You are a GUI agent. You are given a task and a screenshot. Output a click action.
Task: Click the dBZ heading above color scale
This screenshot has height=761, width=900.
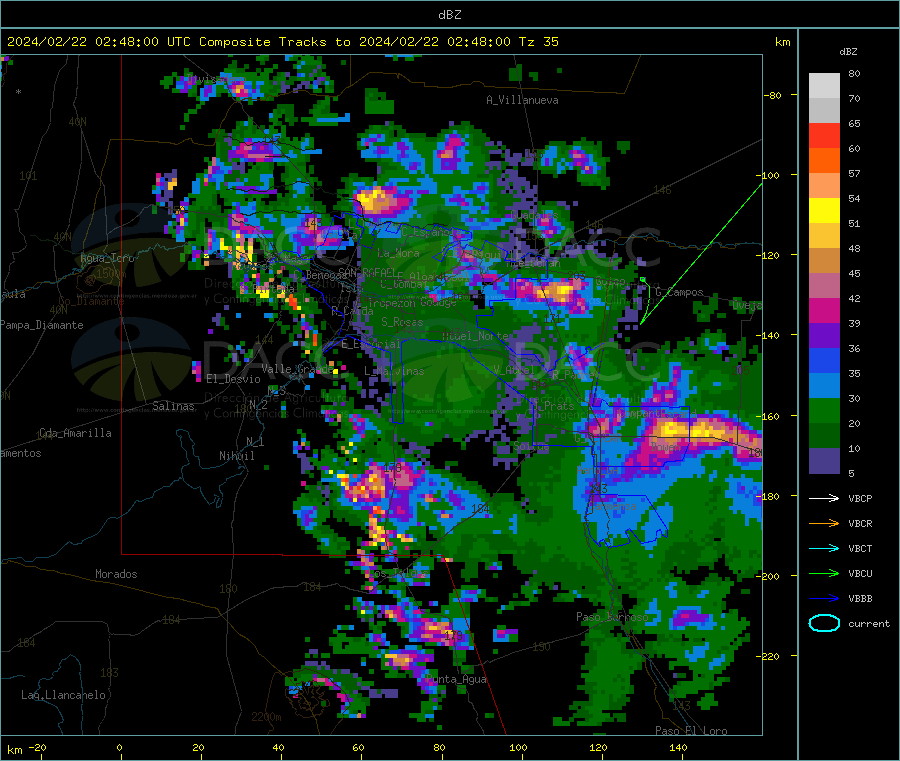(848, 52)
